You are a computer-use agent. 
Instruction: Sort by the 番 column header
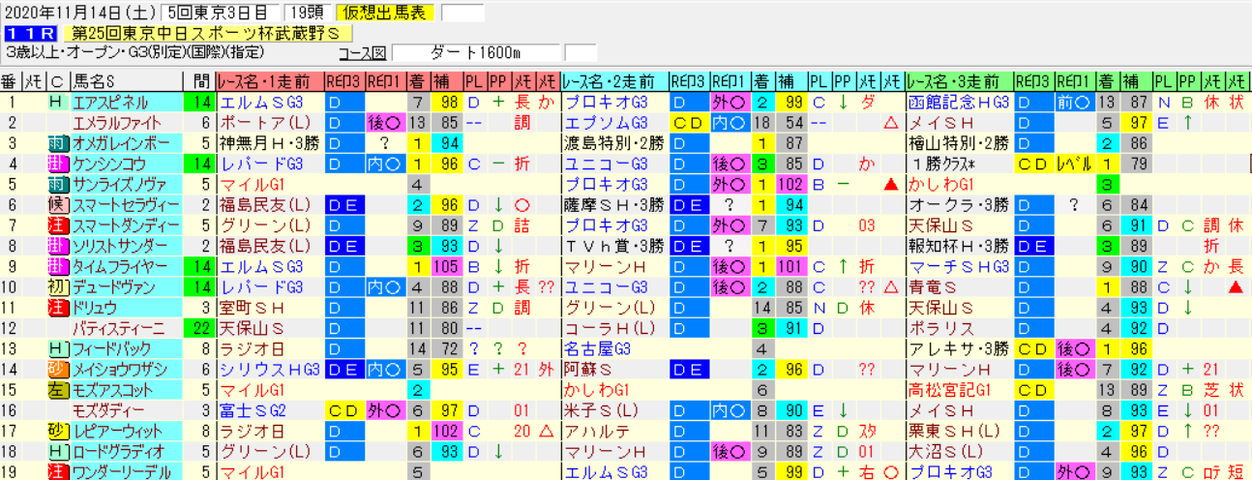[x=10, y=82]
